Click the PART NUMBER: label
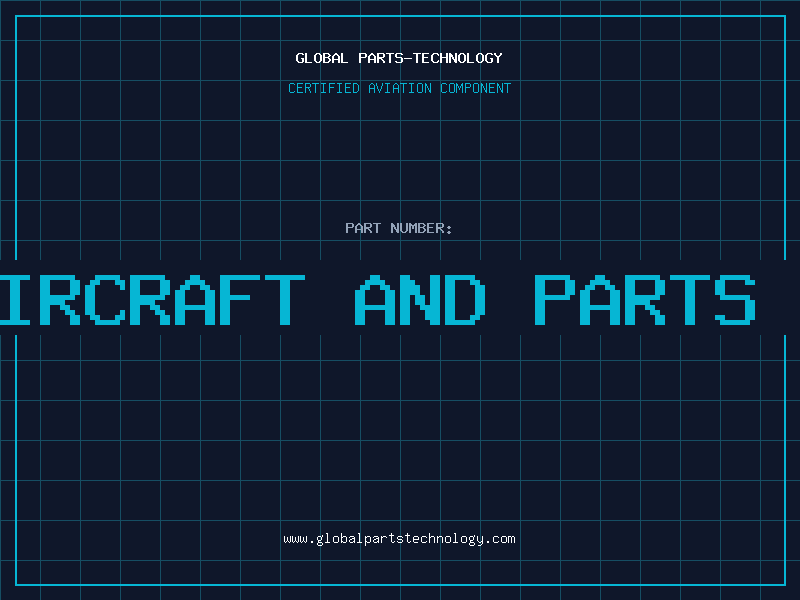Image resolution: width=800 pixels, height=600 pixels. click(x=398, y=228)
